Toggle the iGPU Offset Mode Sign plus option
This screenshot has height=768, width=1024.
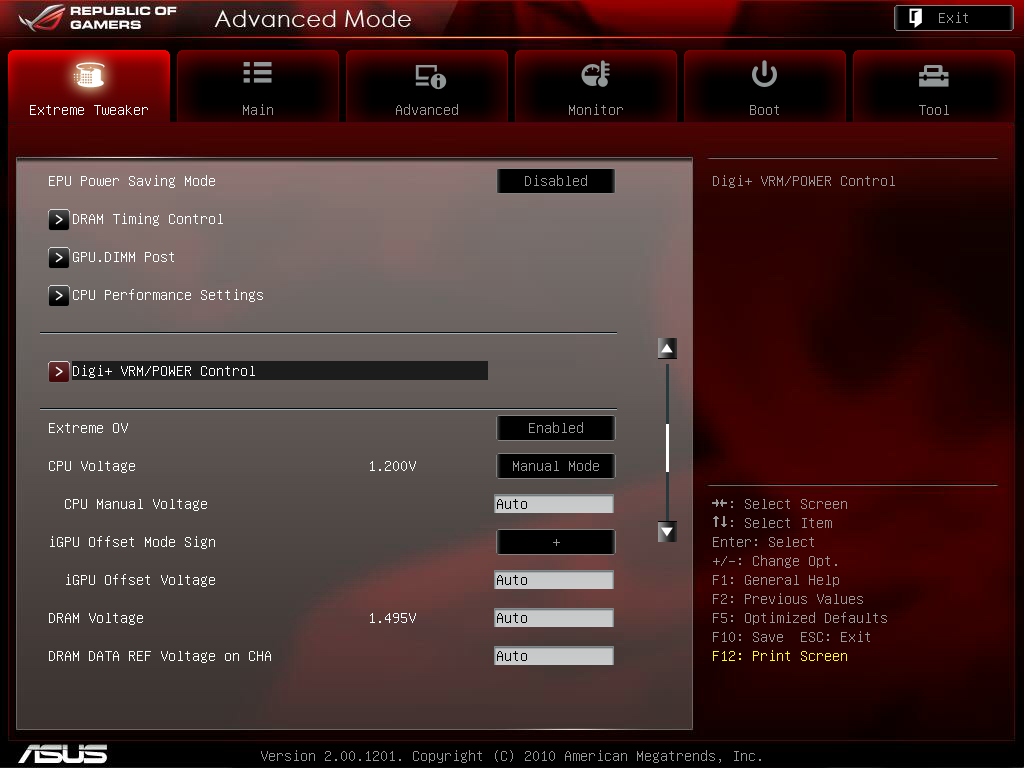556,542
